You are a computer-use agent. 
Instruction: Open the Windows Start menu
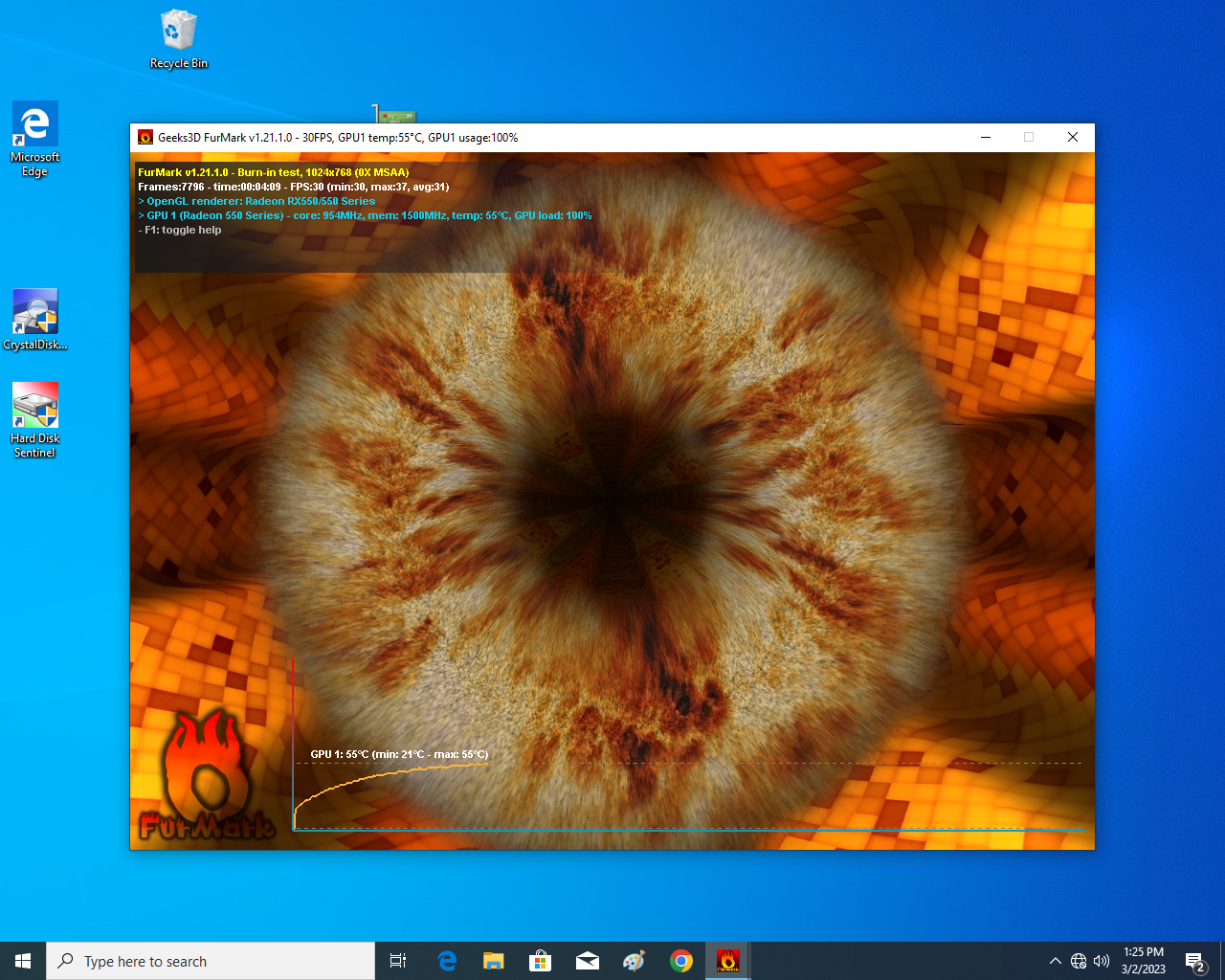point(23,961)
